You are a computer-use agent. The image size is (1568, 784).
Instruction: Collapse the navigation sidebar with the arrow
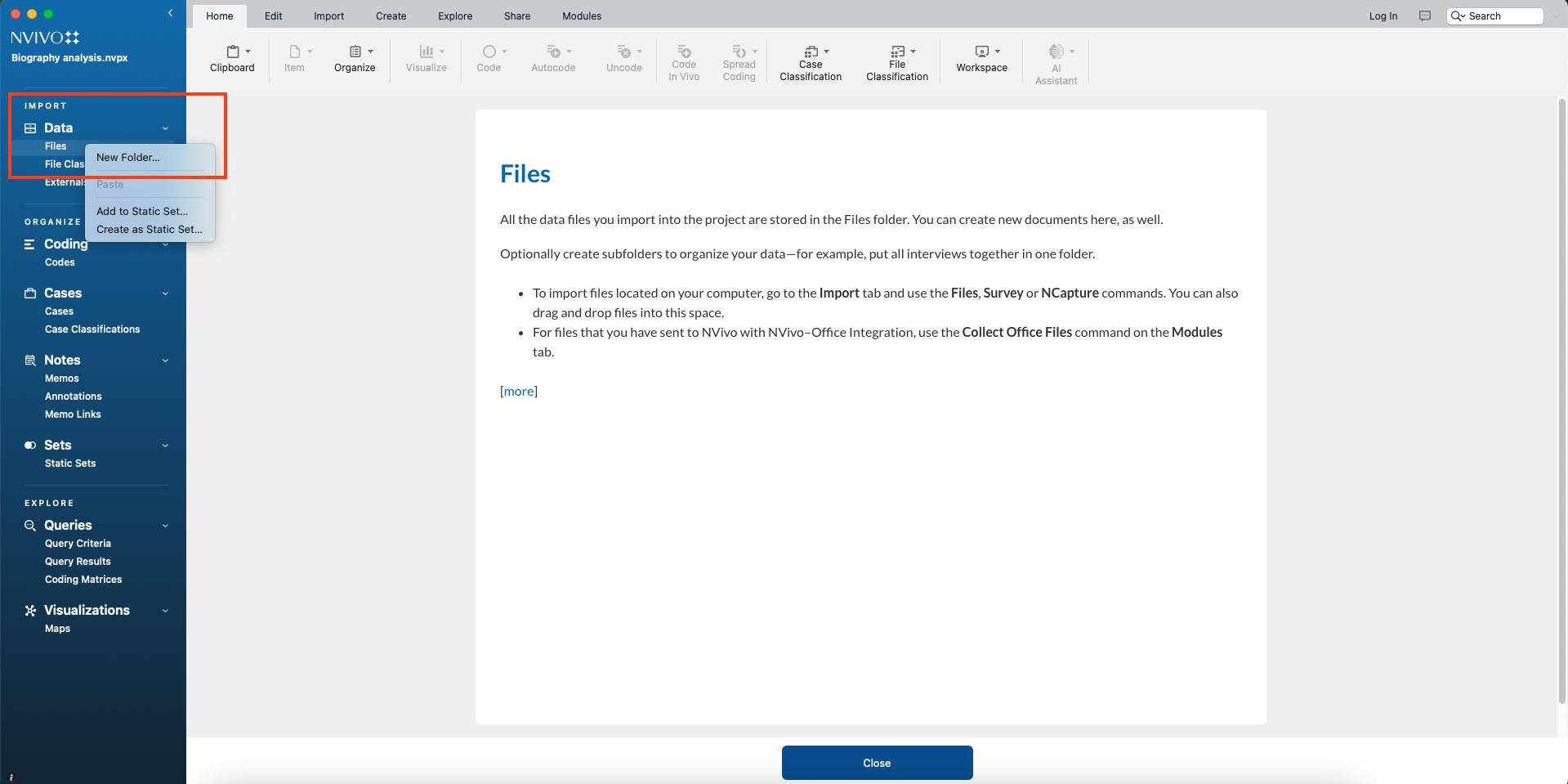coord(170,13)
